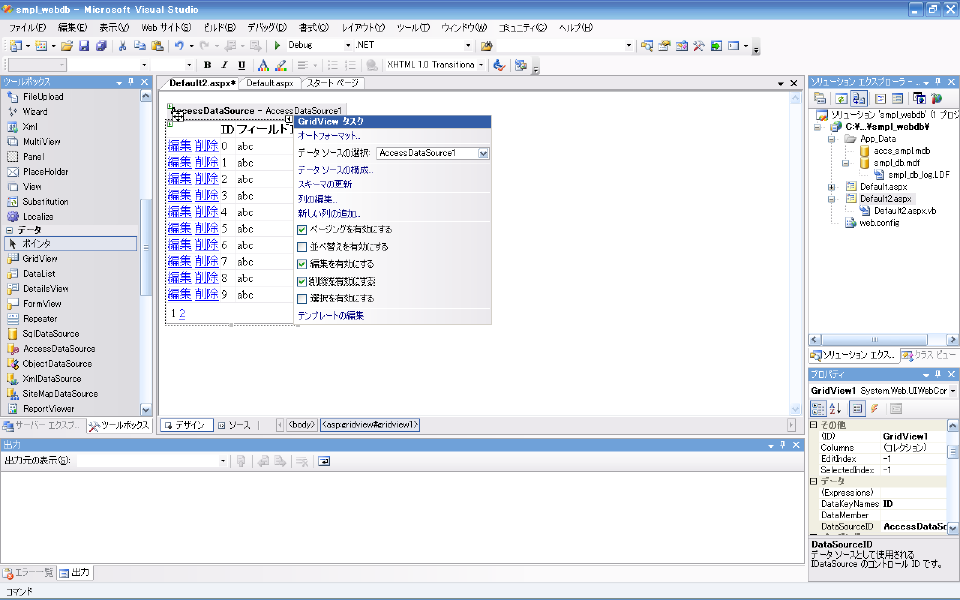960x600 pixels.
Task: Select the Repeater control in the toolbox
Action: click(x=40, y=319)
